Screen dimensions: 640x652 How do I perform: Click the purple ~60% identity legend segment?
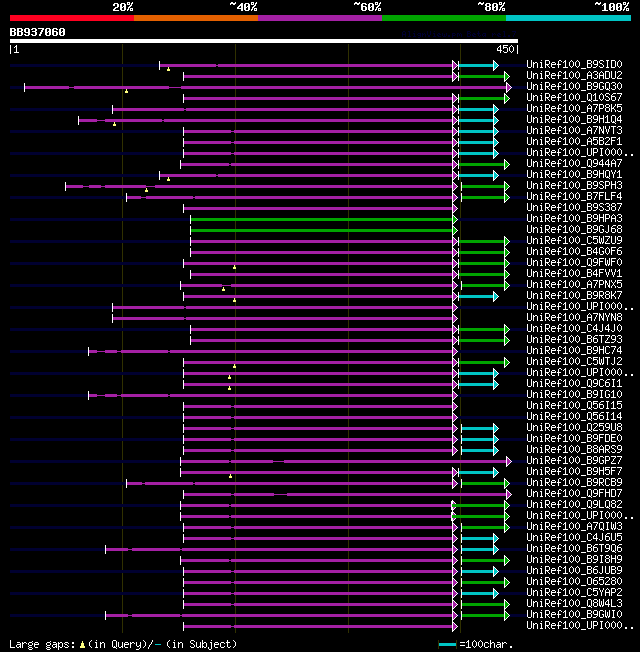point(320,18)
